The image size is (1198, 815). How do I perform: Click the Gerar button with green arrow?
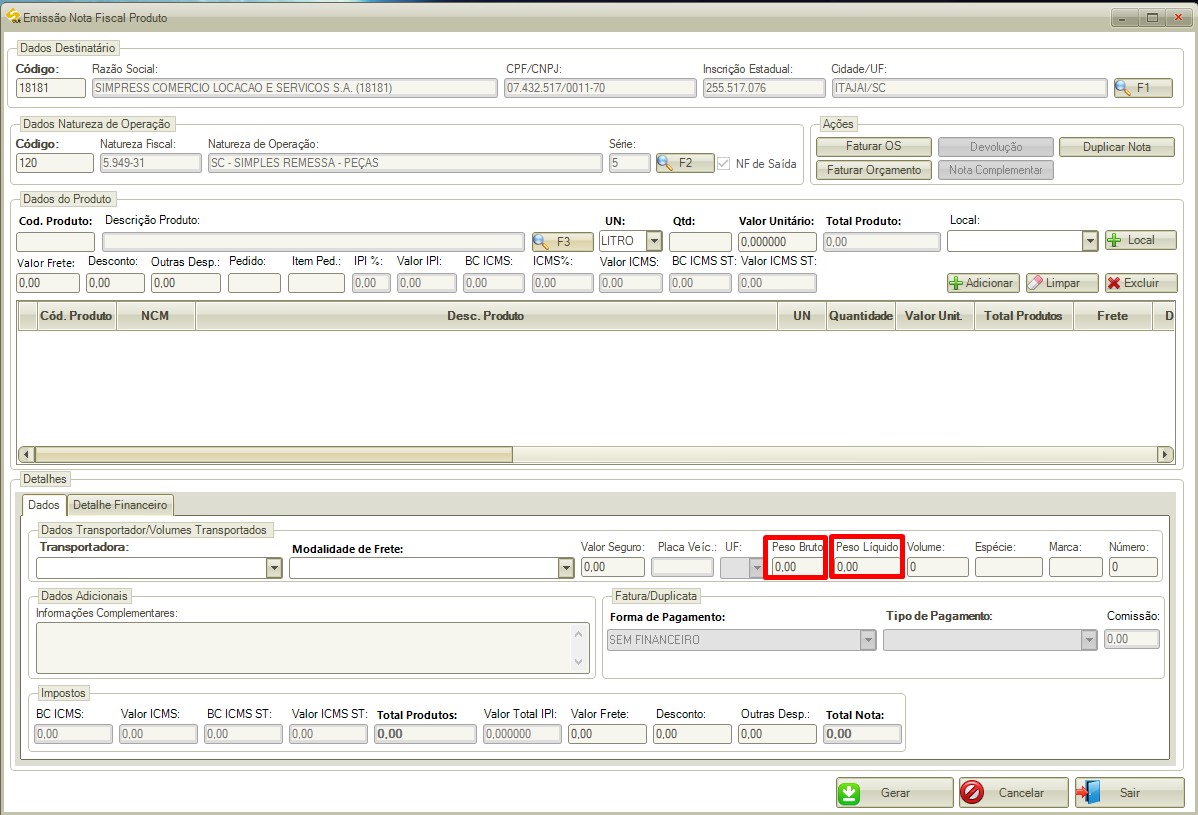[894, 793]
